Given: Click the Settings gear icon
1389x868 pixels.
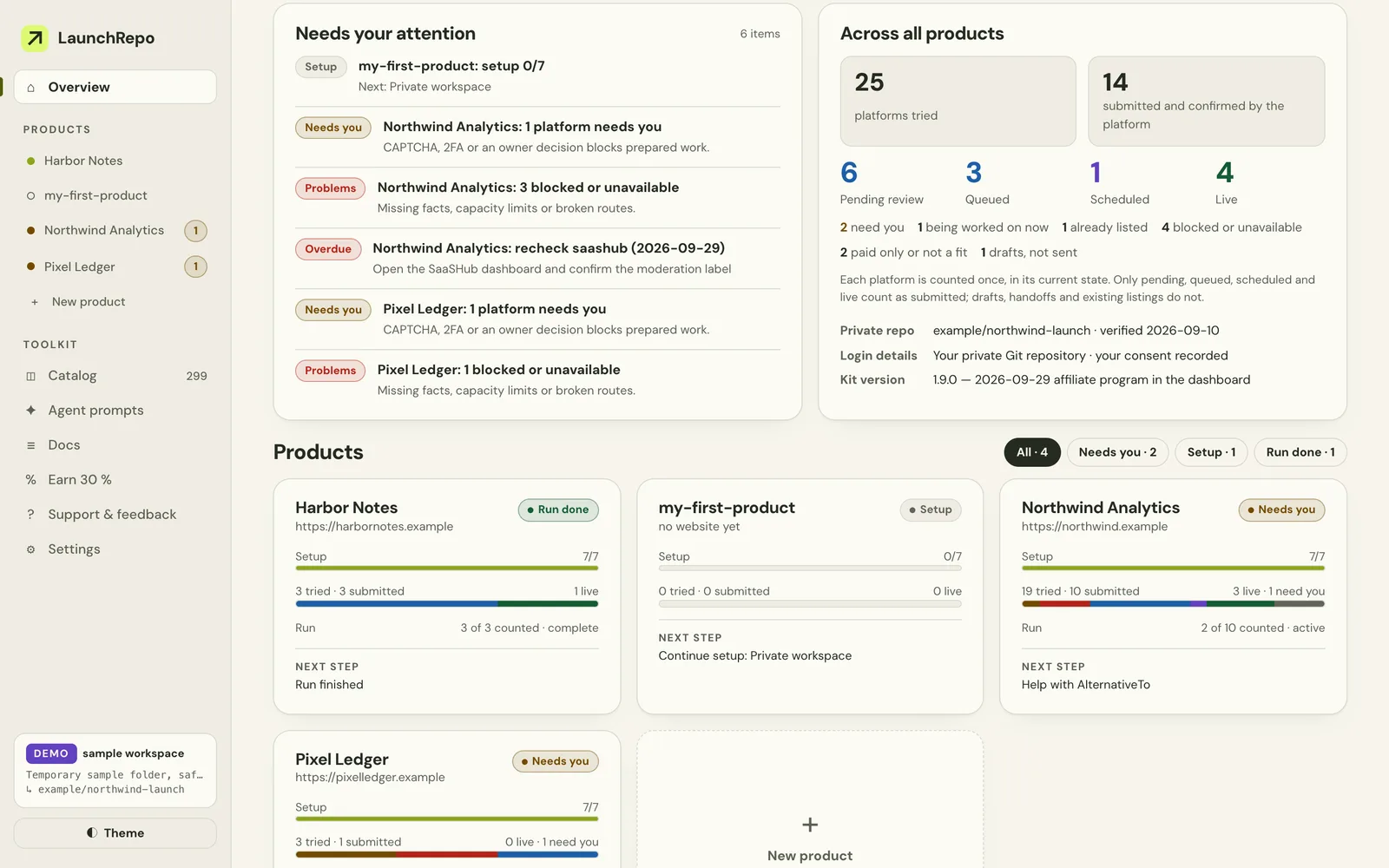Looking at the screenshot, I should click(x=31, y=549).
